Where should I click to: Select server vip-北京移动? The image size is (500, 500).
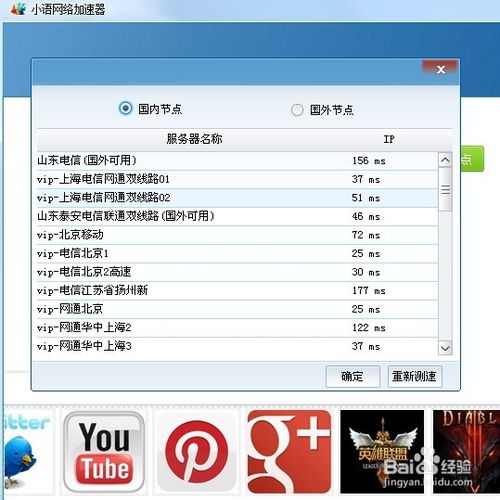click(237, 235)
